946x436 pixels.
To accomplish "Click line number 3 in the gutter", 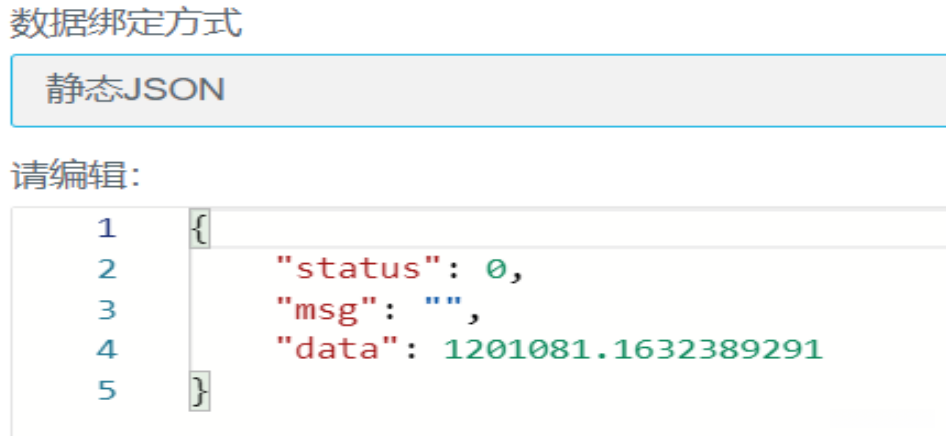I will coord(107,310).
